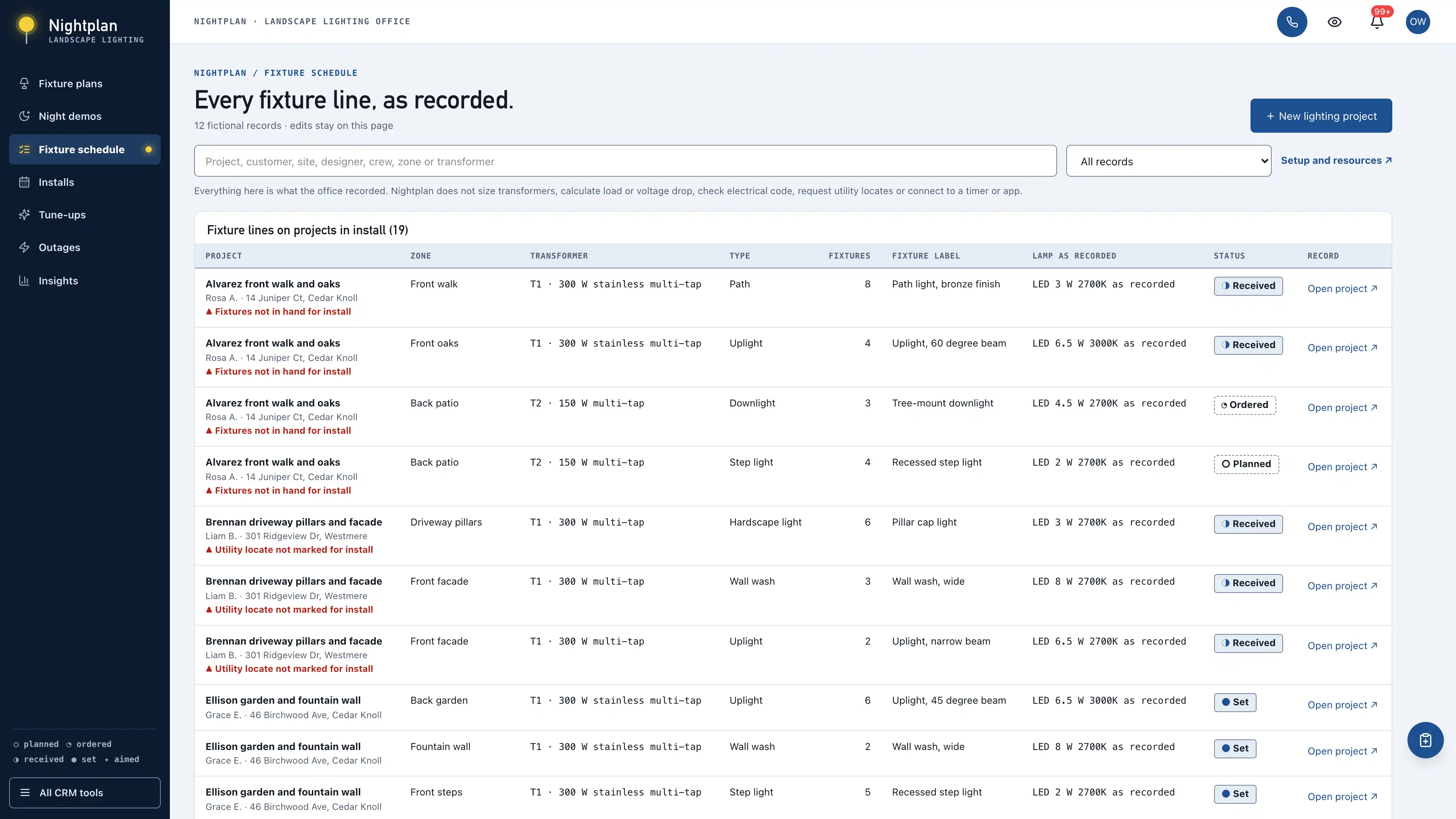The width and height of the screenshot is (1456, 819).
Task: Focus the project search field
Action: [625, 161]
